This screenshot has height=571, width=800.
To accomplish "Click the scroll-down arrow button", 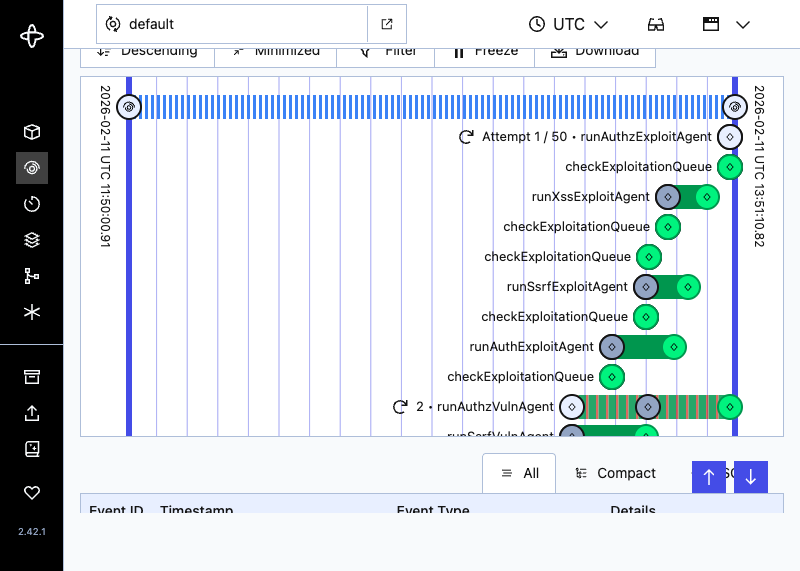I will (x=750, y=477).
